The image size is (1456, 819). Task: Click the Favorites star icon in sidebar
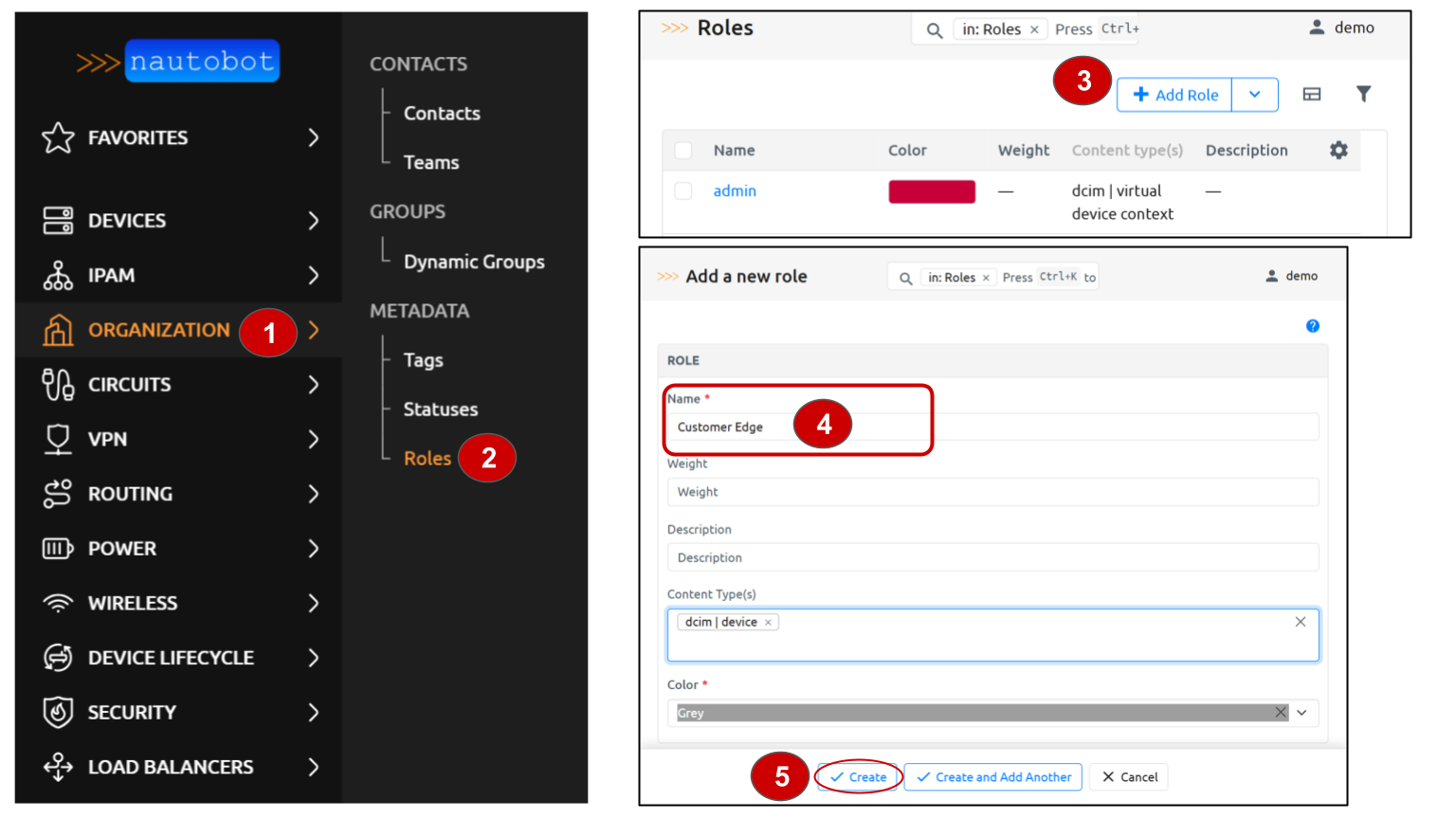click(58, 138)
